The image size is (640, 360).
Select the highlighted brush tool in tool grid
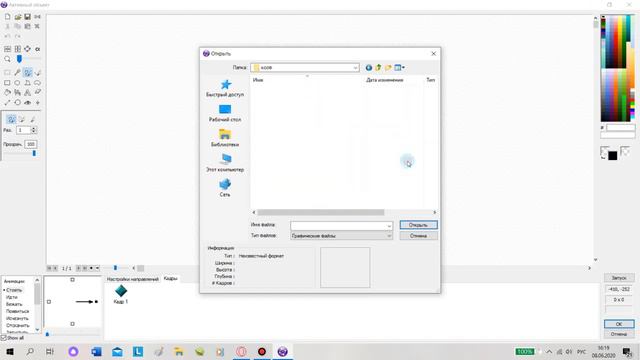click(x=27, y=73)
